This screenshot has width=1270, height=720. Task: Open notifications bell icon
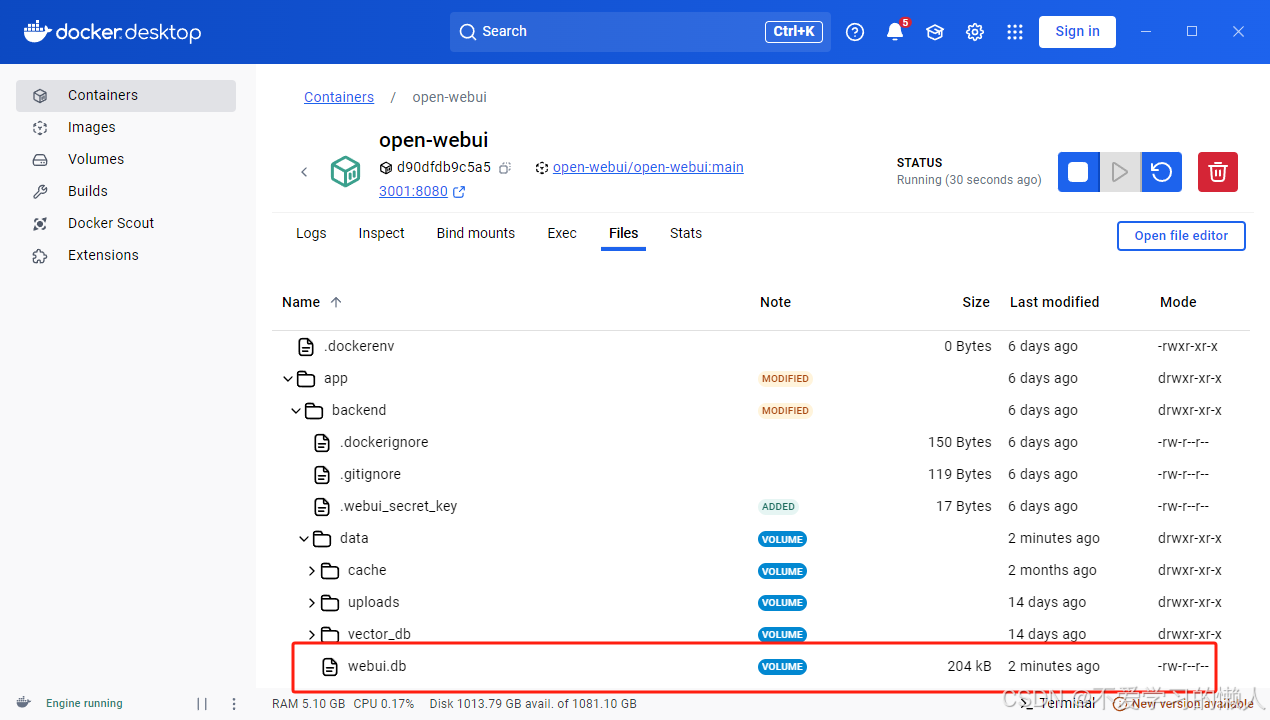tap(895, 32)
